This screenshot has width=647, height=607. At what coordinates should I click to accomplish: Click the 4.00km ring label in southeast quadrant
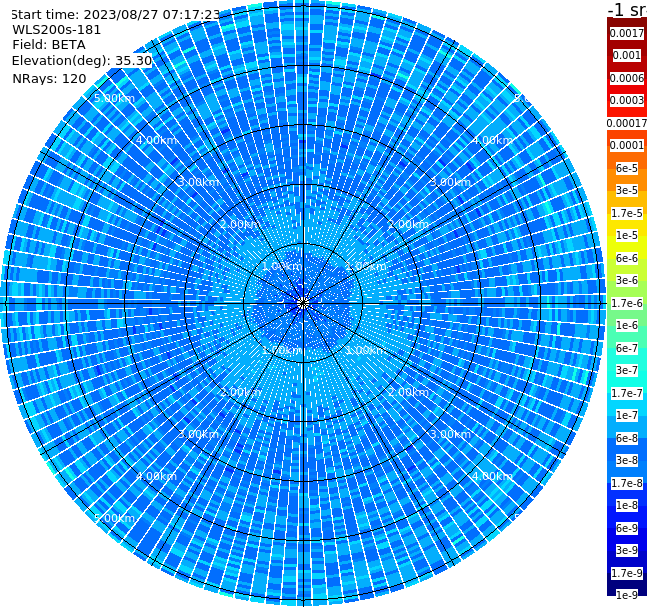(492, 476)
